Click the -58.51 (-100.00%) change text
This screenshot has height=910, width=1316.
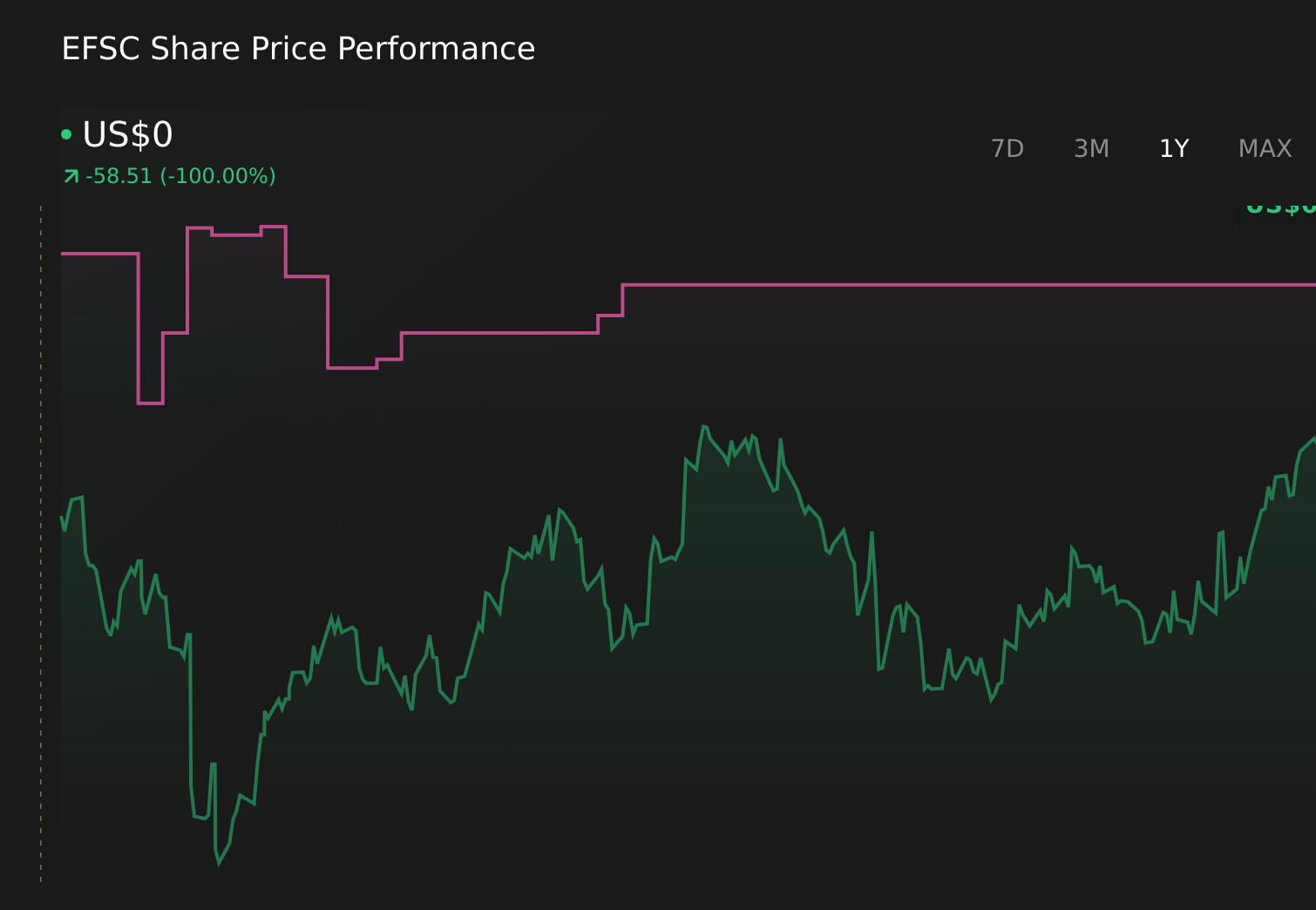[180, 176]
